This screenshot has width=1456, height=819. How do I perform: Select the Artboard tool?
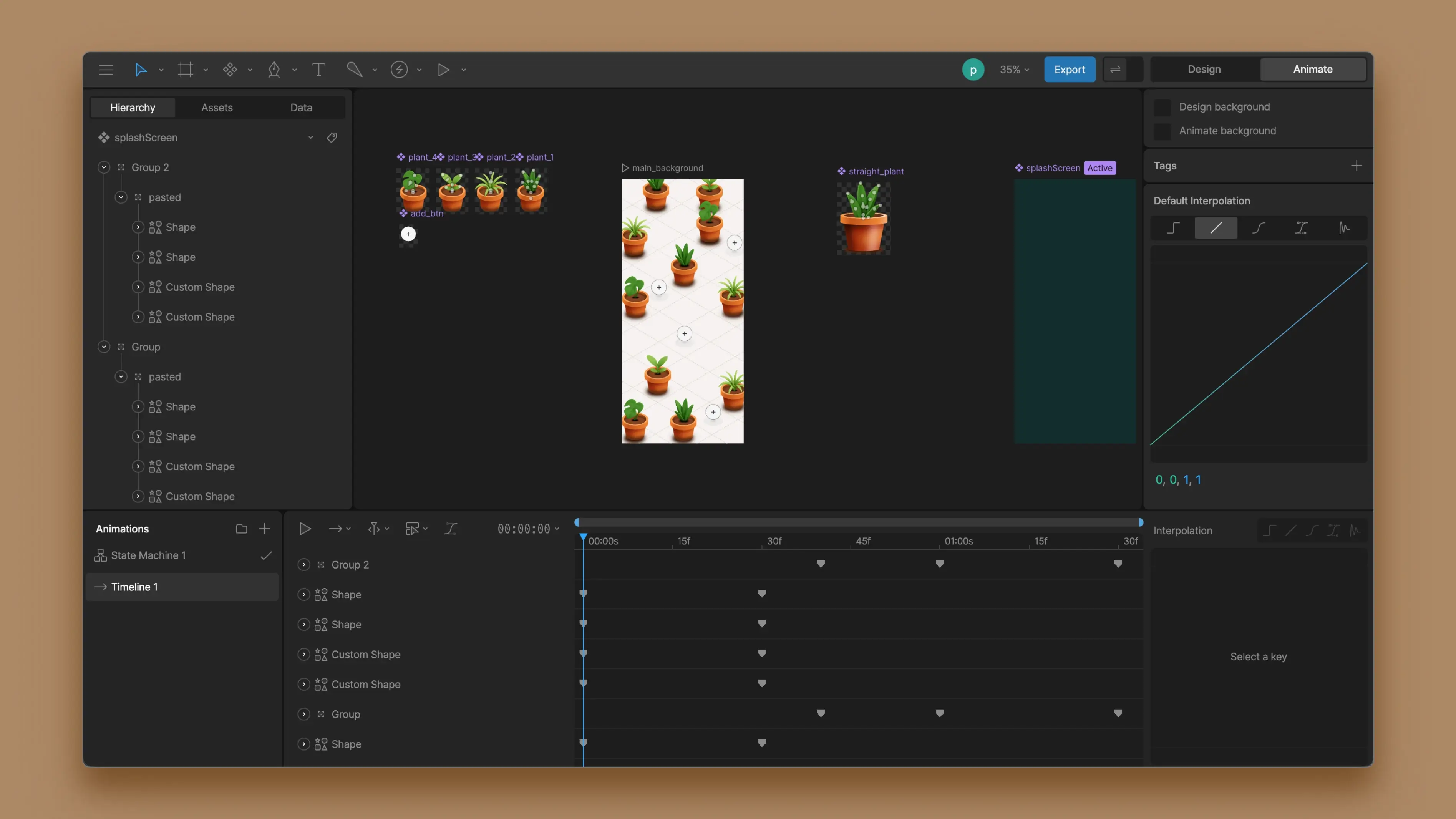click(186, 70)
